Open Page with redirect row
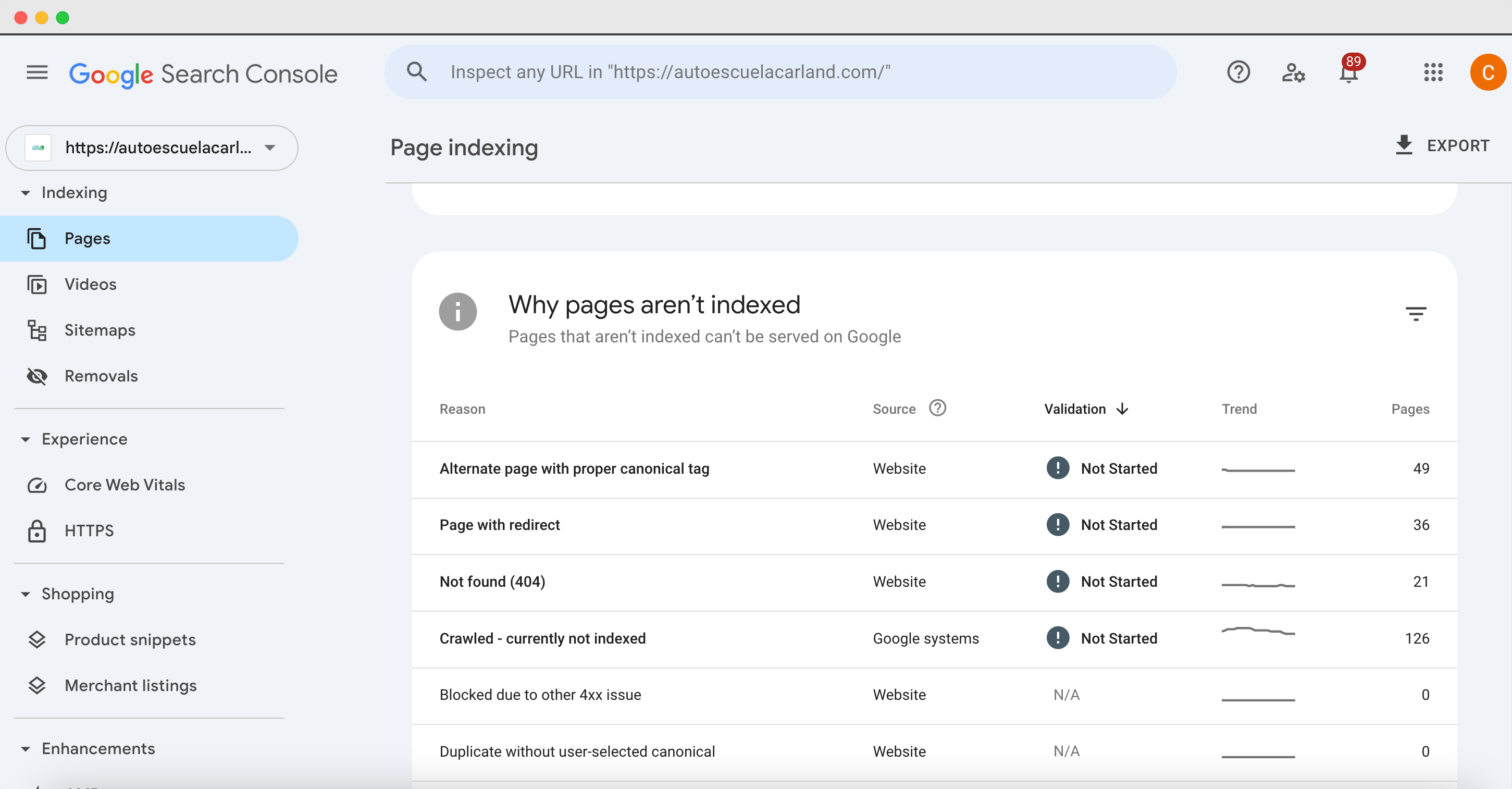This screenshot has width=1512, height=789. 934,525
